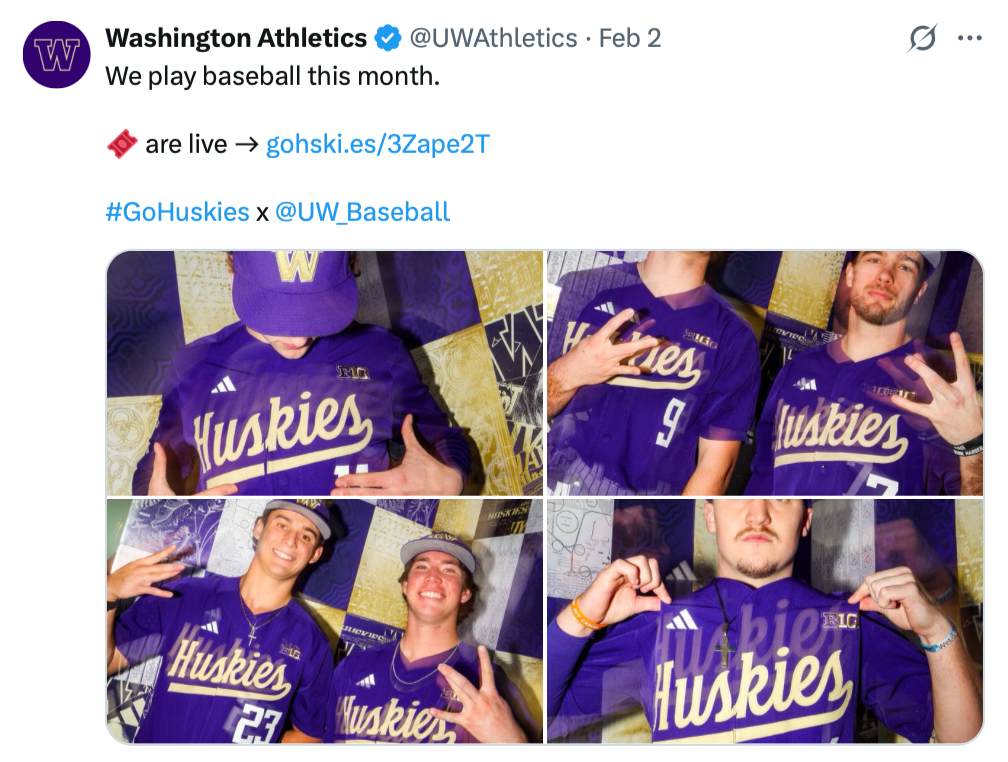Open the three-dot More options menu

coord(969,39)
